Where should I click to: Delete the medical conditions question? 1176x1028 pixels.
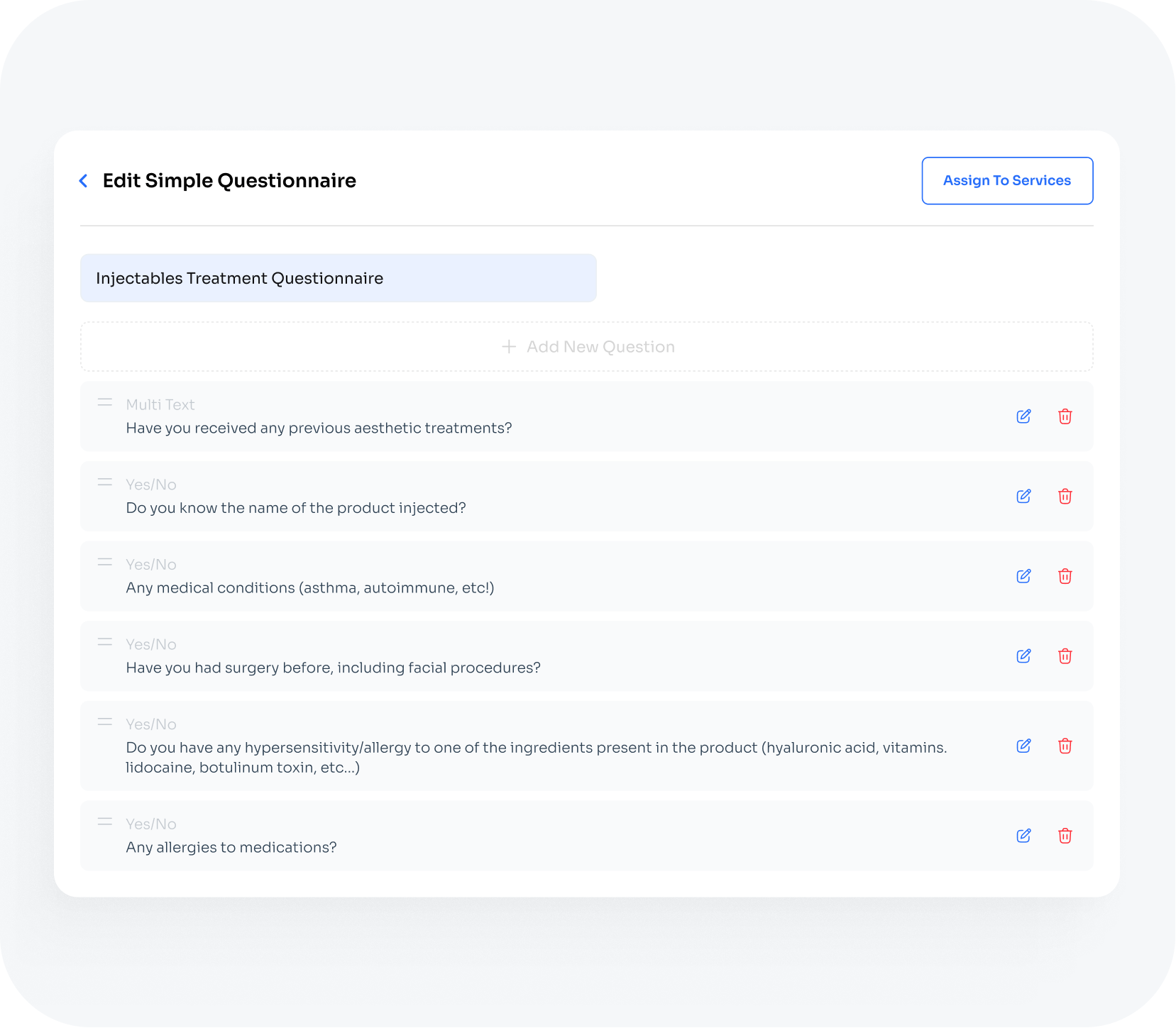click(x=1065, y=576)
